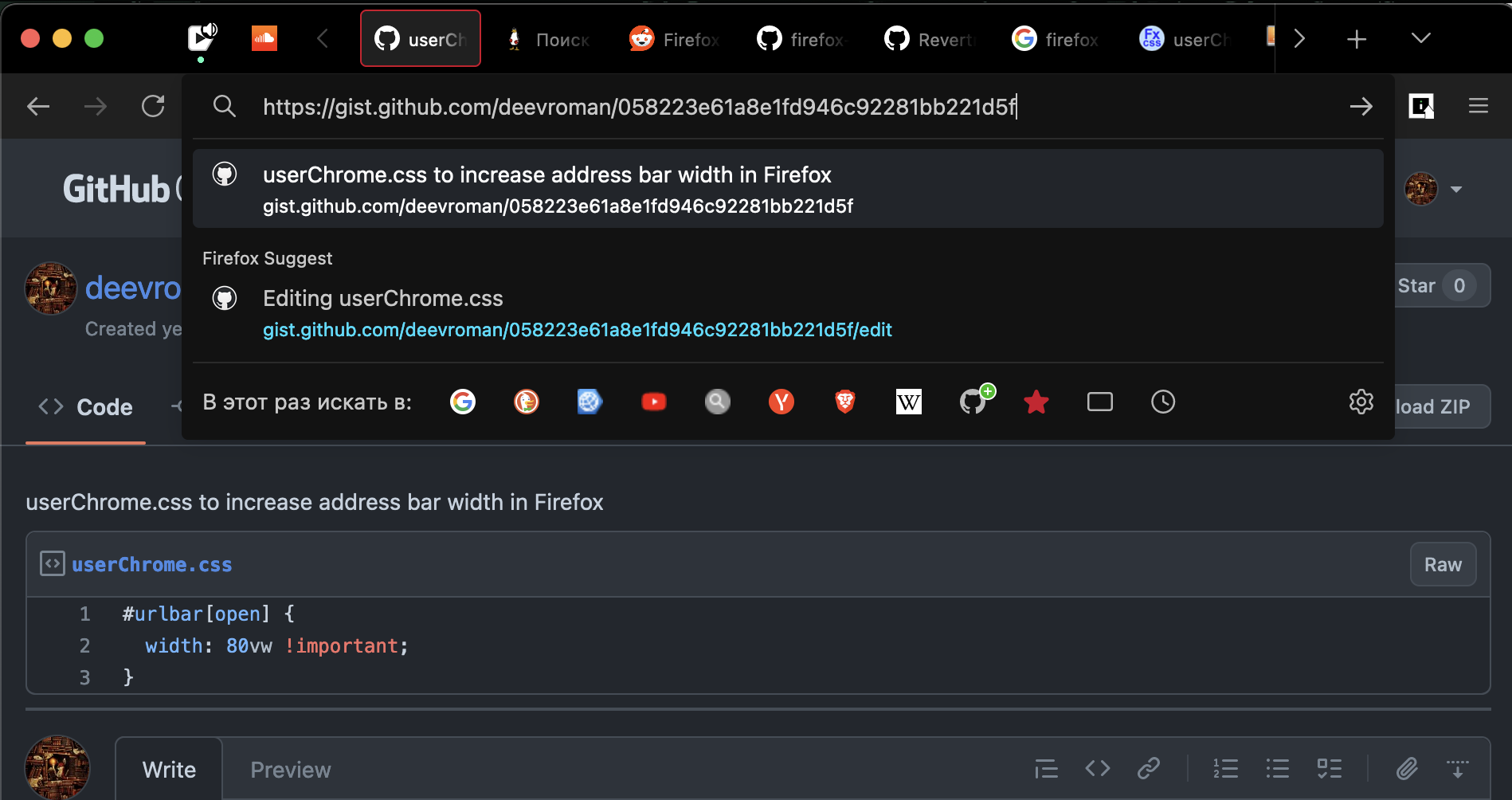Attach a file to comment
Viewport: 1512px width, 800px height.
(x=1407, y=768)
